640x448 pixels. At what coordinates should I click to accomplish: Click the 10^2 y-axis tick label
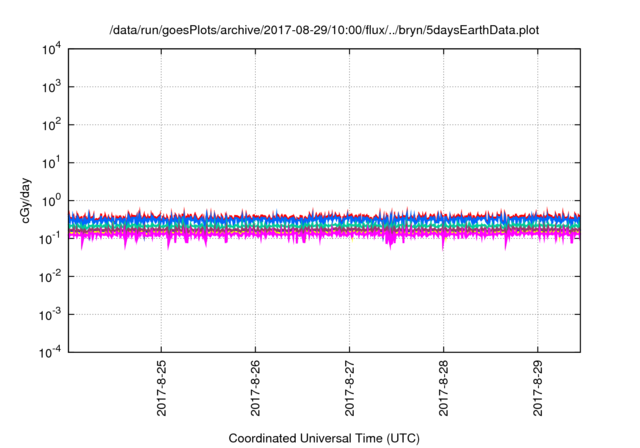coord(52,125)
